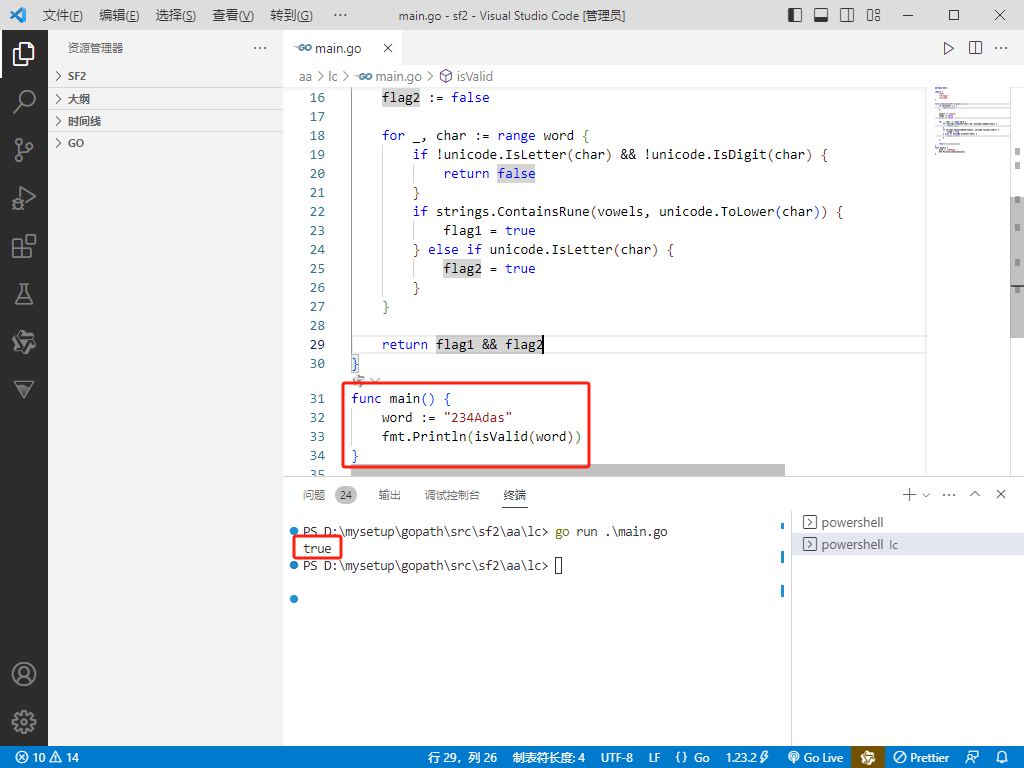The height and width of the screenshot is (768, 1024).
Task: Click the editor horizontal scrollbar
Action: (x=568, y=470)
